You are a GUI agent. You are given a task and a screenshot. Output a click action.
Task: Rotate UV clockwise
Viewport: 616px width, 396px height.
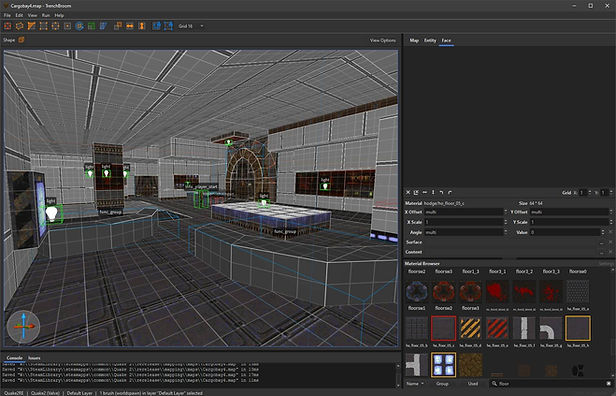(x=450, y=192)
